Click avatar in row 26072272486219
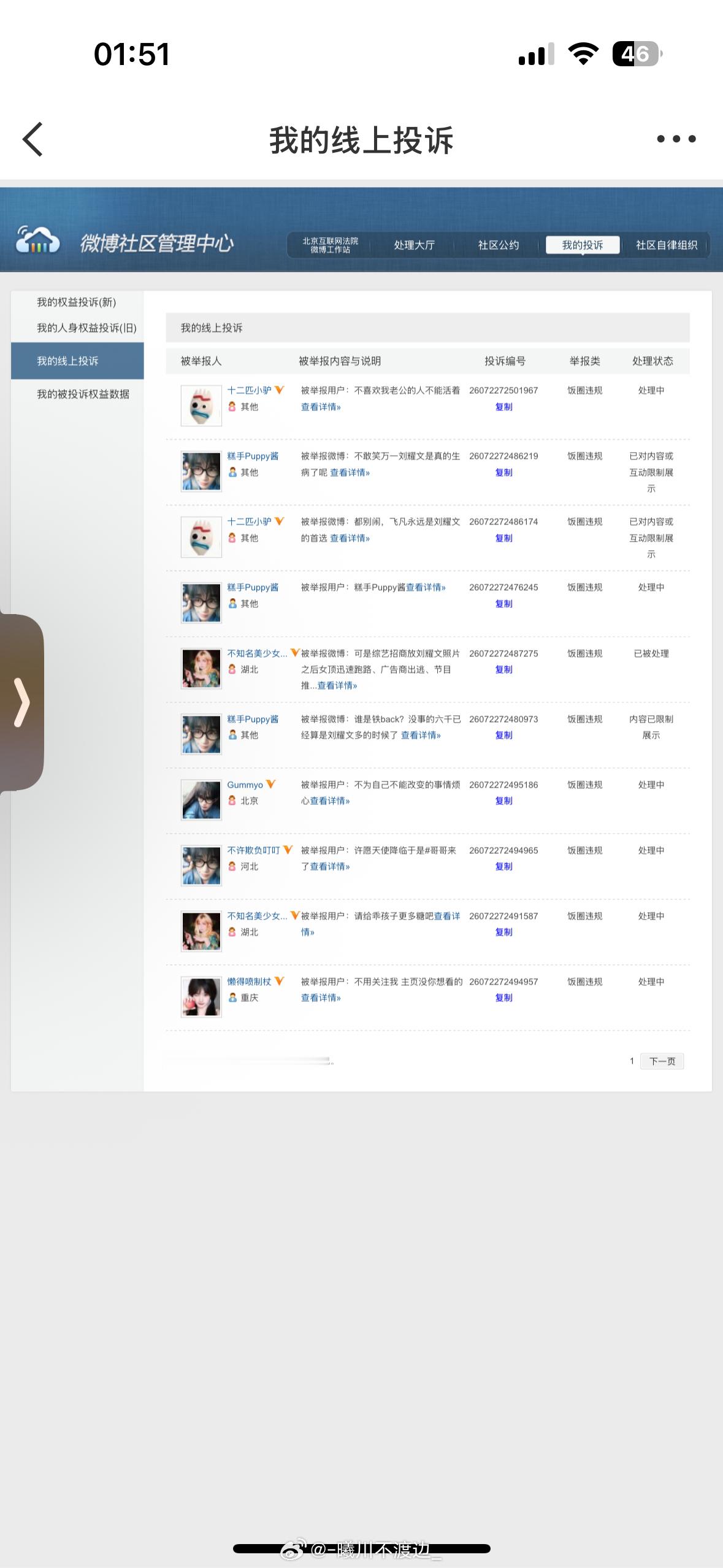723x1568 pixels. (201, 471)
